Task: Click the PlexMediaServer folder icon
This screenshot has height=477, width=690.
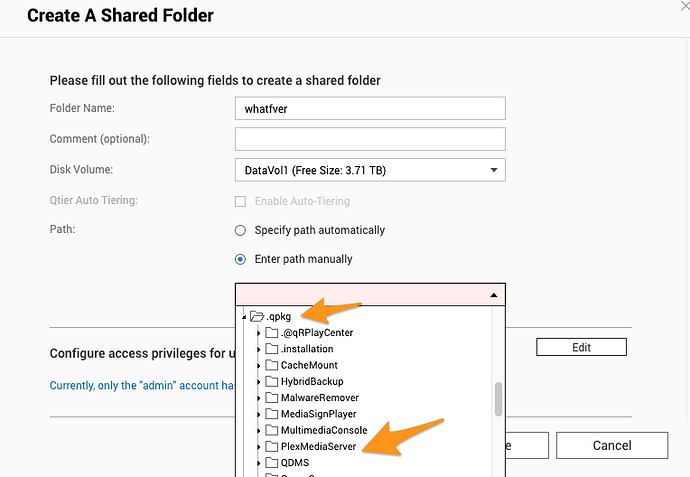Action: 272,447
